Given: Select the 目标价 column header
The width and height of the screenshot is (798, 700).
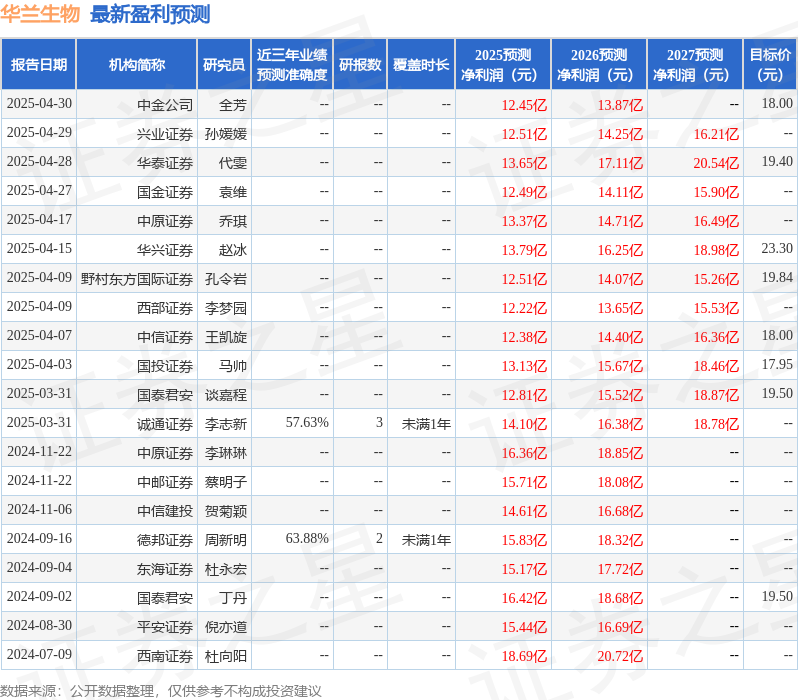Looking at the screenshot, I should click(771, 64).
